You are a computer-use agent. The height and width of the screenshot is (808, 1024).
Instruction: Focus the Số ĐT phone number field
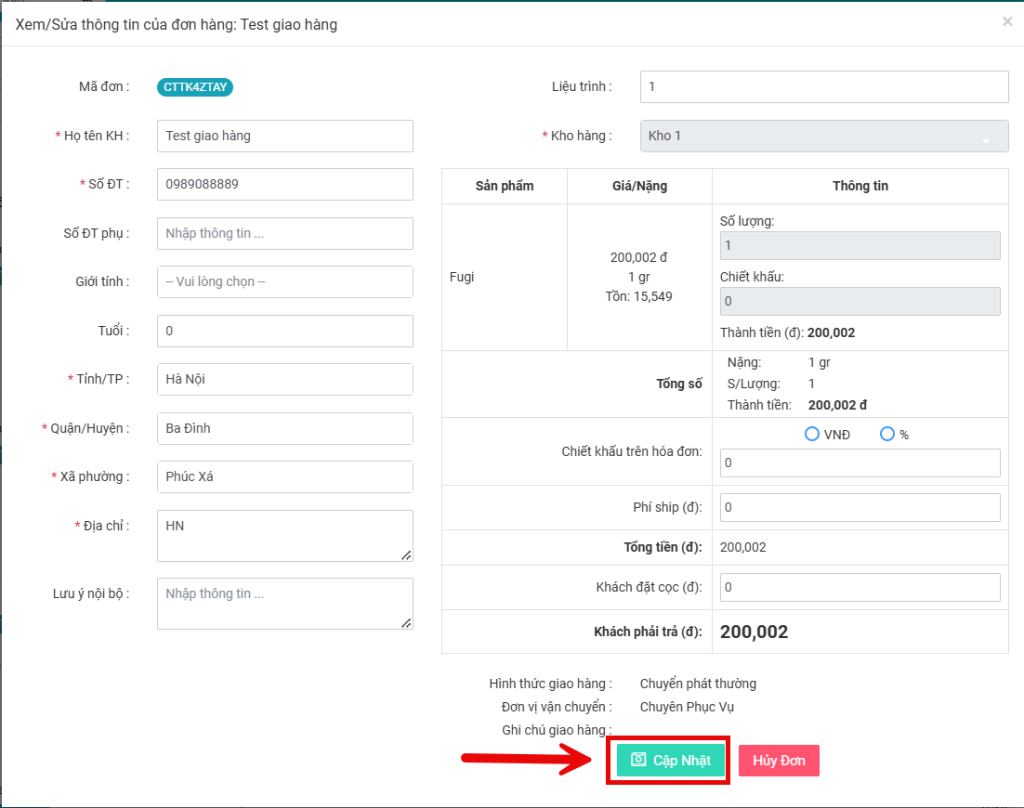285,184
